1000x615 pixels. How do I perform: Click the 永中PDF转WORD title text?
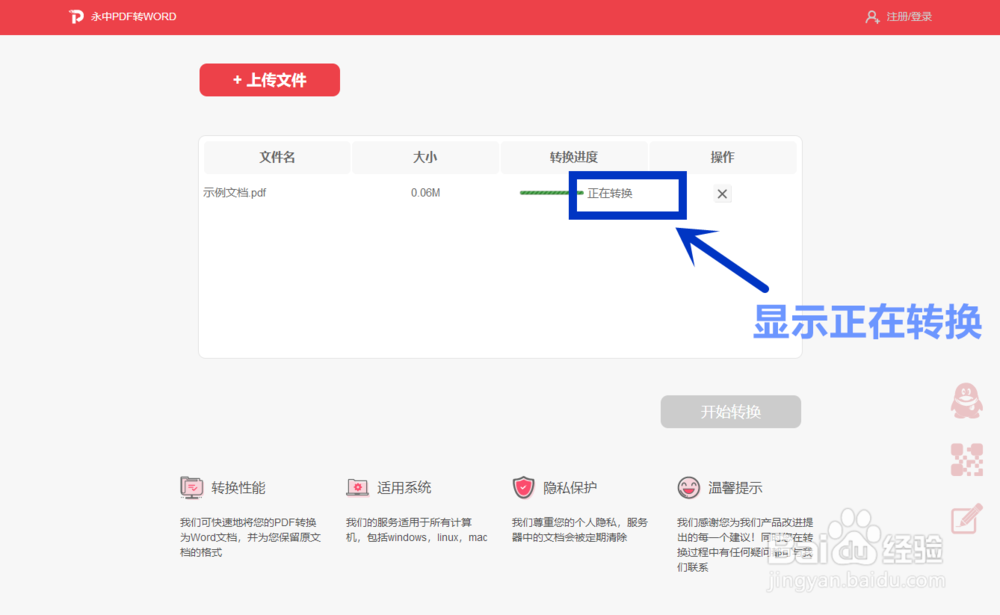133,16
